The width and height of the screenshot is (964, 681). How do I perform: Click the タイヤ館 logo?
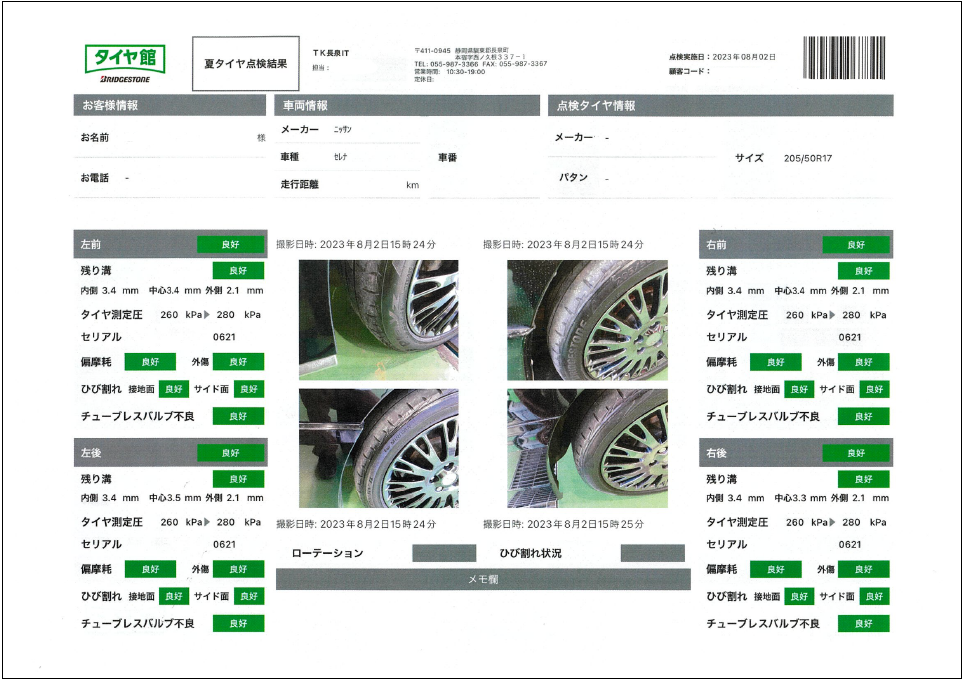[124, 58]
